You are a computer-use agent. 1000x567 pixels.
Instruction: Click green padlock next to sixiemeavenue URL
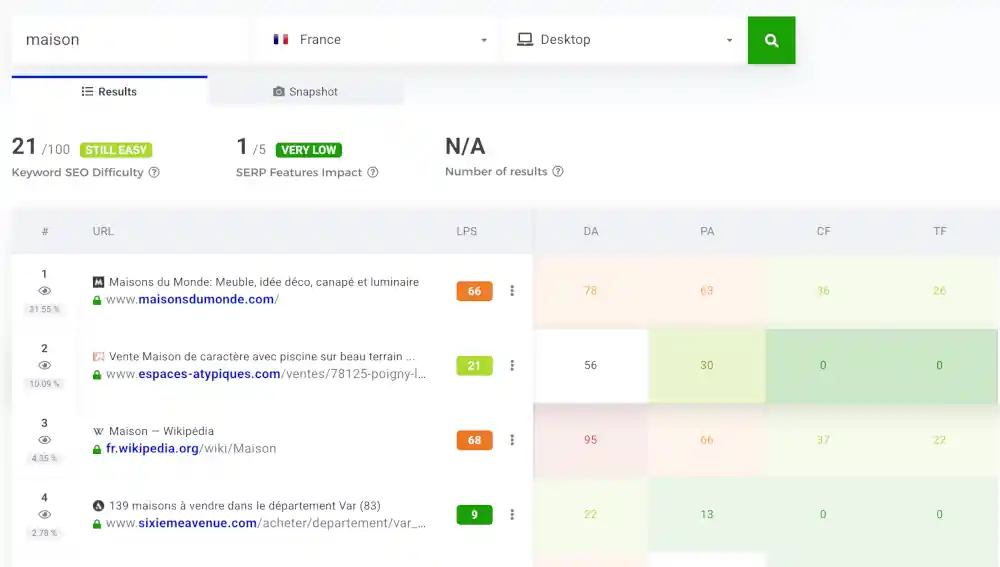[x=97, y=524]
